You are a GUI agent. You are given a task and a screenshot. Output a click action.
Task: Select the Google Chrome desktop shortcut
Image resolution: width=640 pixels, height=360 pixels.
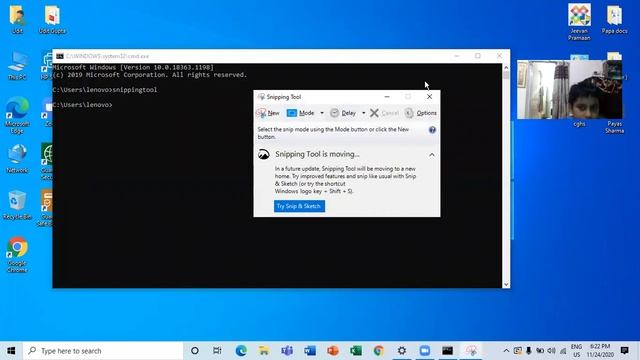point(17,254)
